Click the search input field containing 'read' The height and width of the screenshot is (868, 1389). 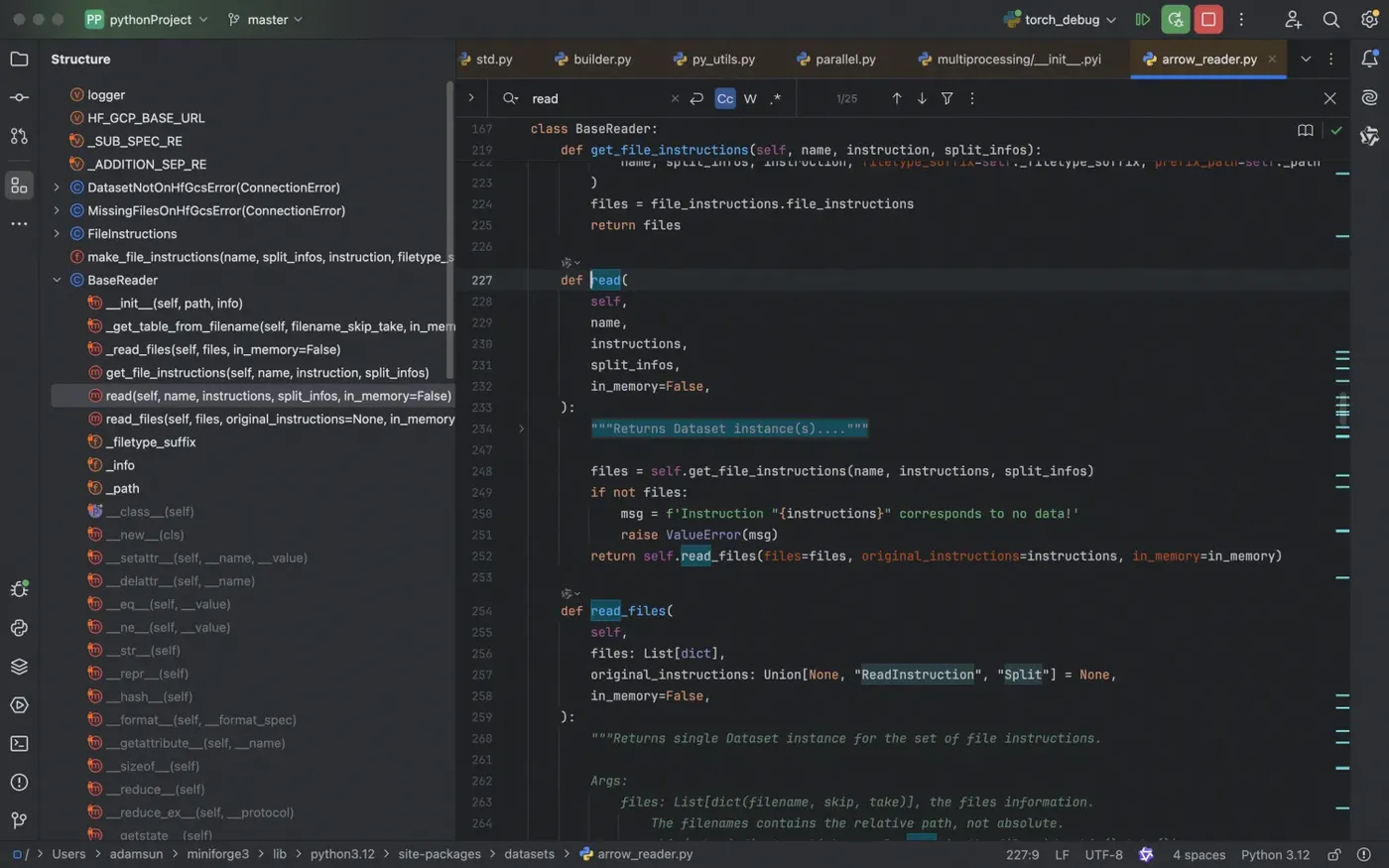(598, 98)
